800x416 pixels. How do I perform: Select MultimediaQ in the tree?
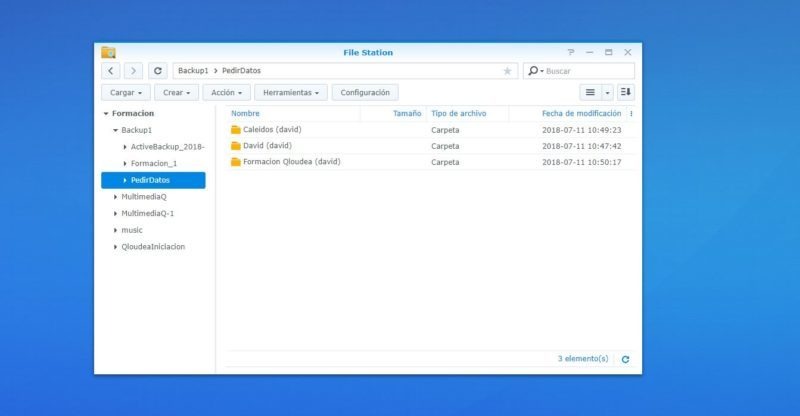pos(143,197)
